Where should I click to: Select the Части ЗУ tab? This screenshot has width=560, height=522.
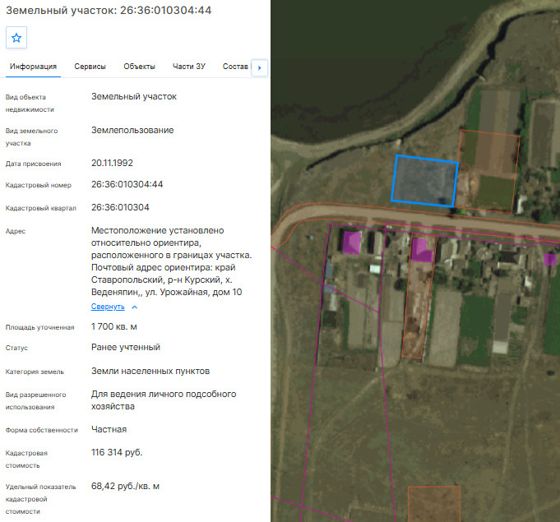pyautogui.click(x=189, y=66)
